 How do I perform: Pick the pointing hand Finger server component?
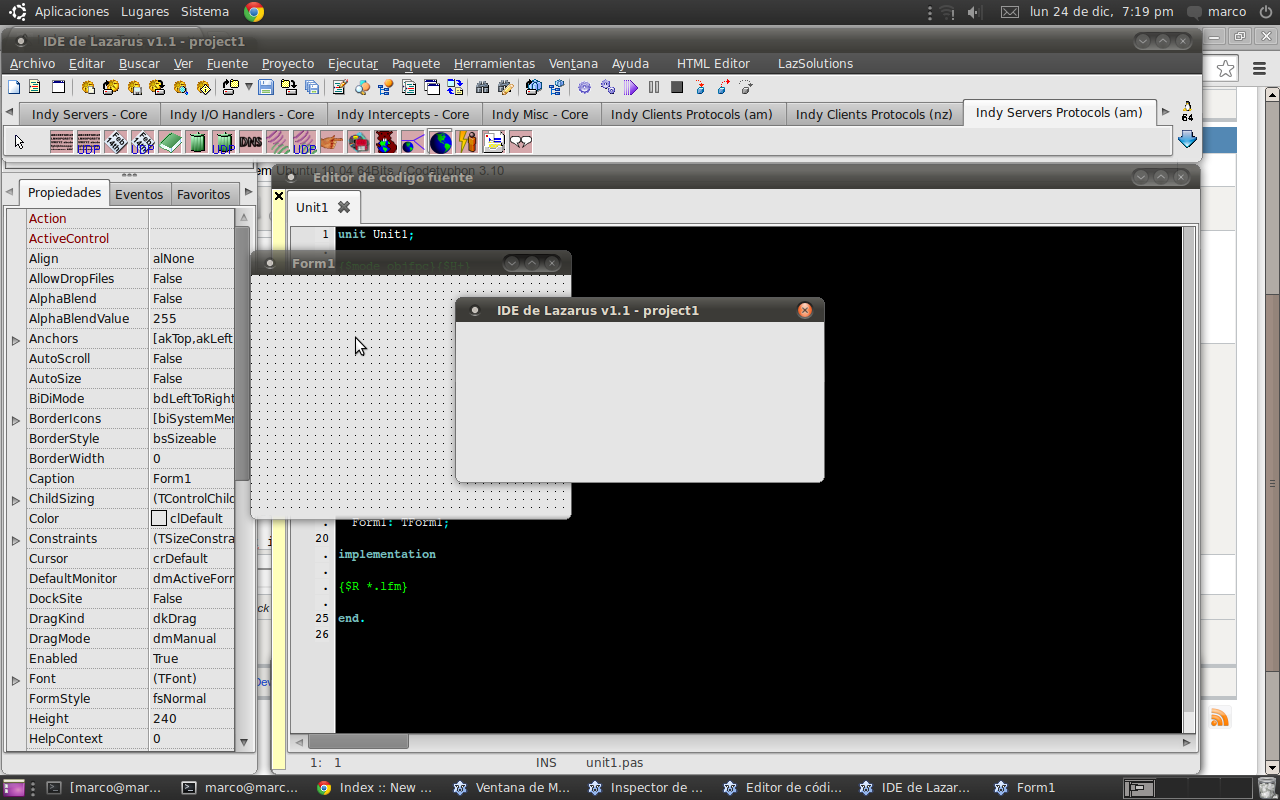click(x=331, y=142)
